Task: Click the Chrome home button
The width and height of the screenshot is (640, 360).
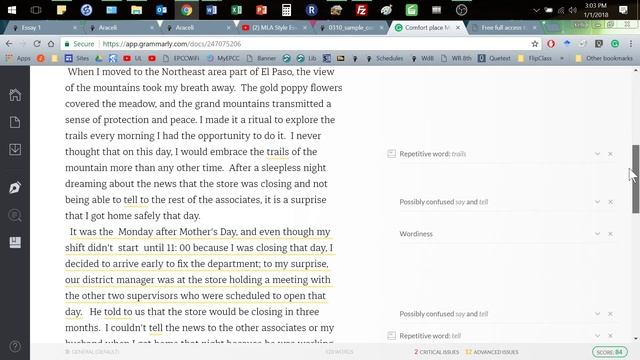Action: coord(51,44)
